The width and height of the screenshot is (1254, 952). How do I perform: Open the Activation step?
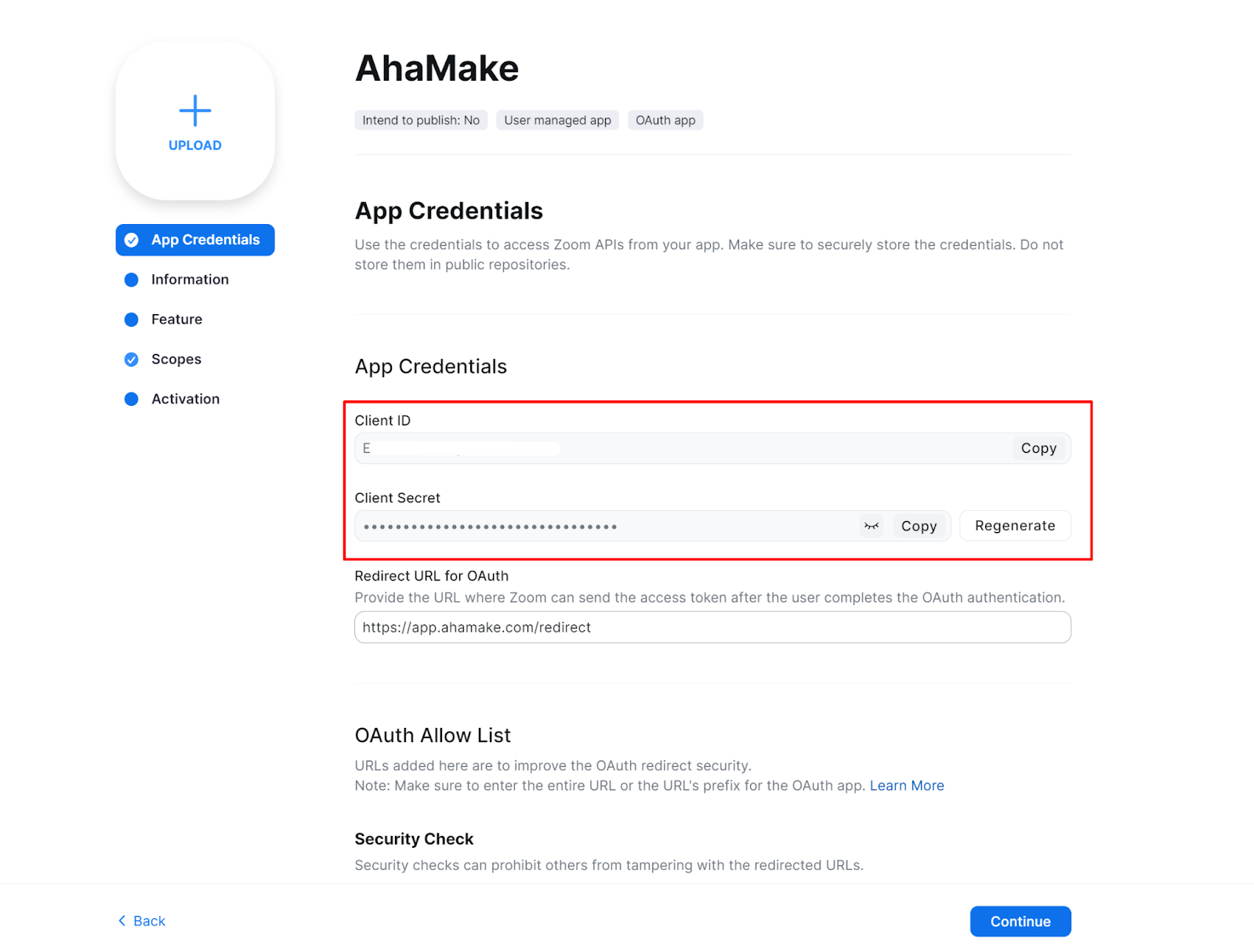tap(185, 399)
